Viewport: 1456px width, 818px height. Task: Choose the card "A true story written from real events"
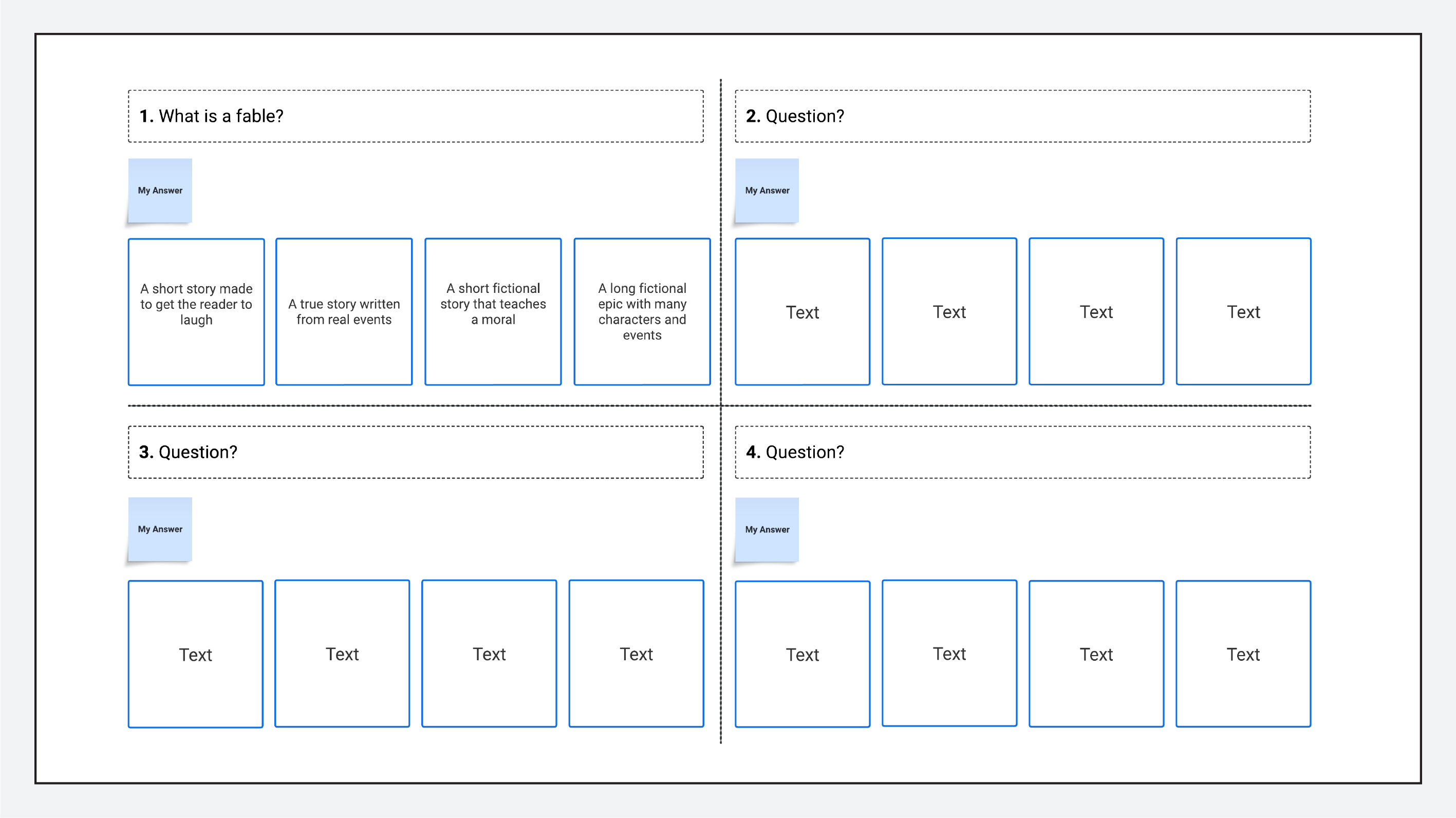click(x=344, y=311)
